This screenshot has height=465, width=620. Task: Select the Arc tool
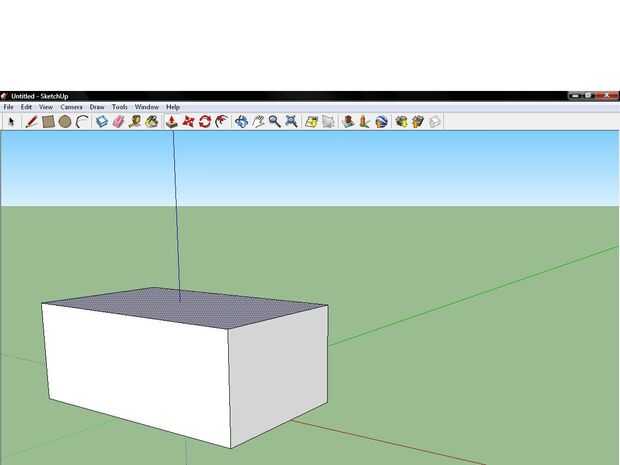pos(82,121)
